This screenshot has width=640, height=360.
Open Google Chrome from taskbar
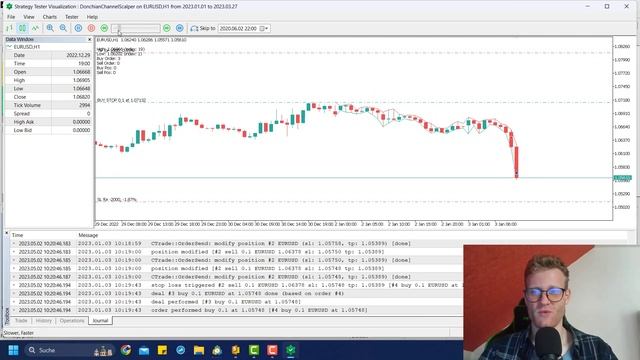coord(126,350)
